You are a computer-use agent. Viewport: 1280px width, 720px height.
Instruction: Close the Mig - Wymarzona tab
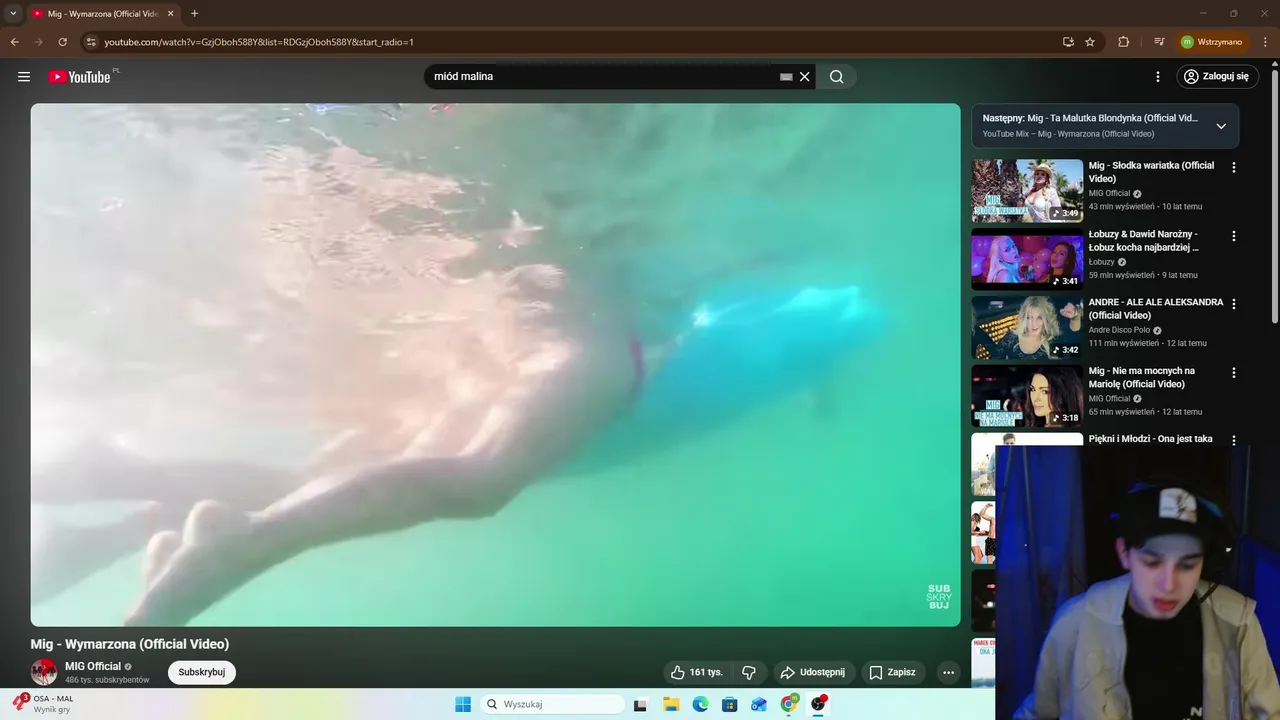[x=171, y=14]
